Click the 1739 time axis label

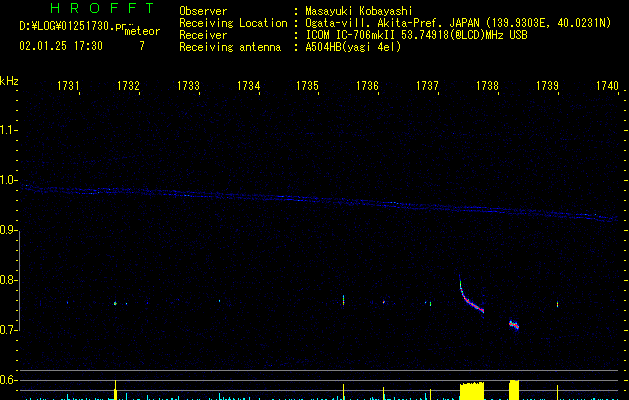(547, 86)
